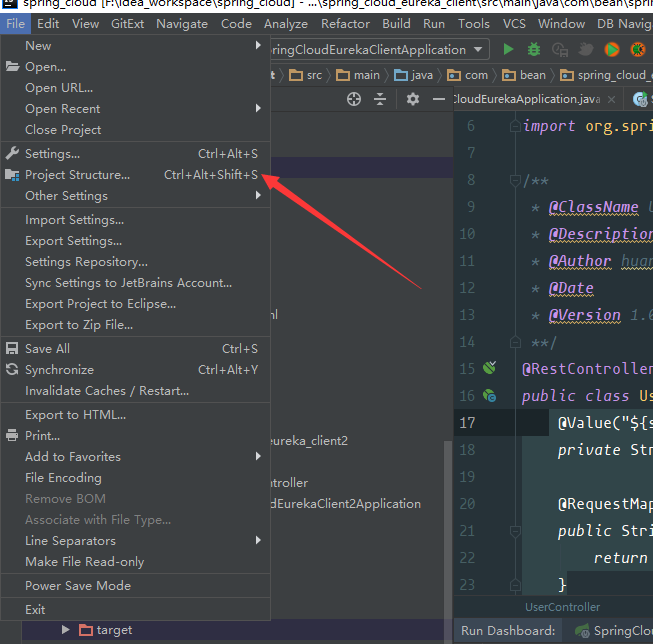
Task: Click the main breadcrumb
Action: coord(359,75)
